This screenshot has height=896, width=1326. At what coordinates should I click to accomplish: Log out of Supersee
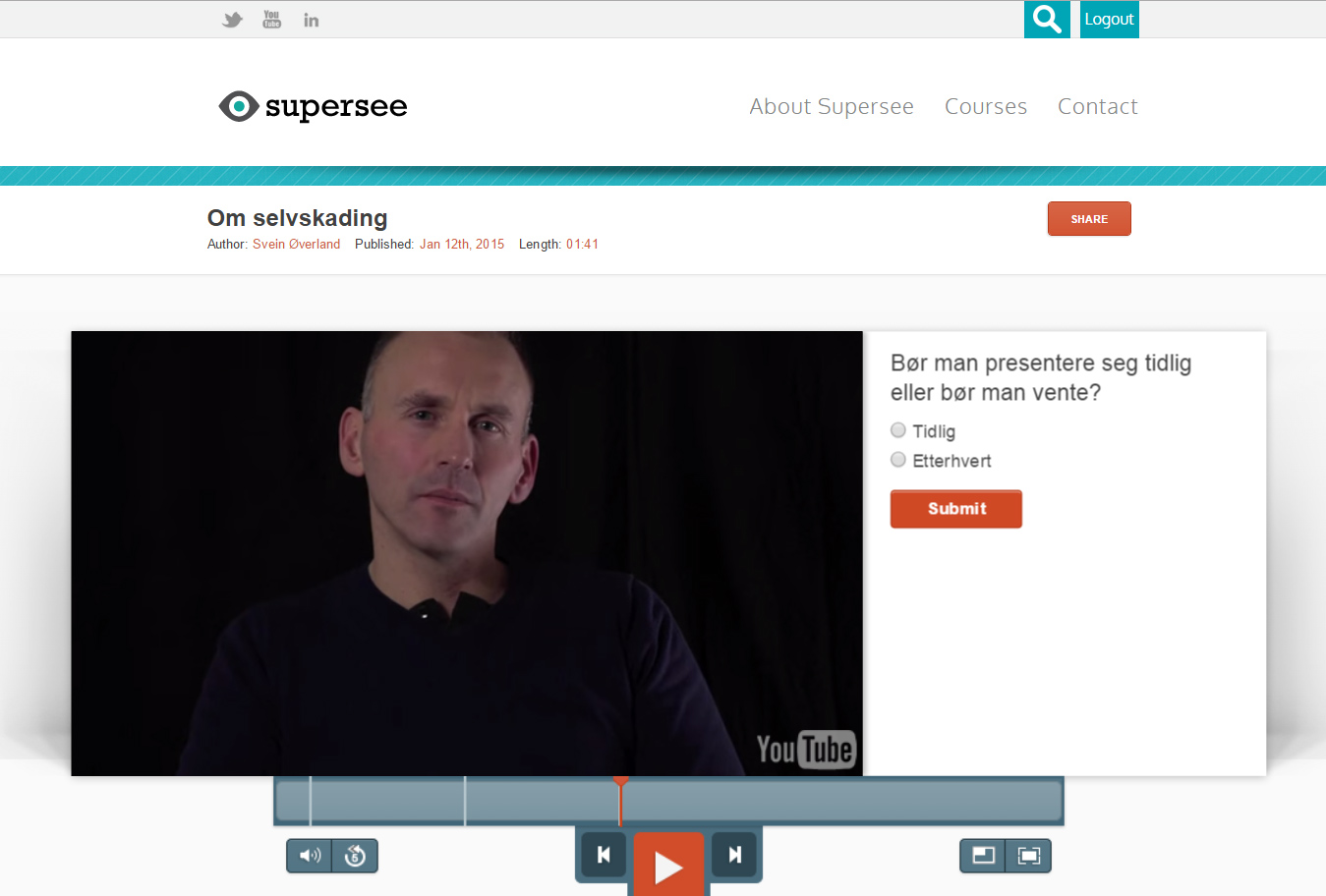point(1110,19)
